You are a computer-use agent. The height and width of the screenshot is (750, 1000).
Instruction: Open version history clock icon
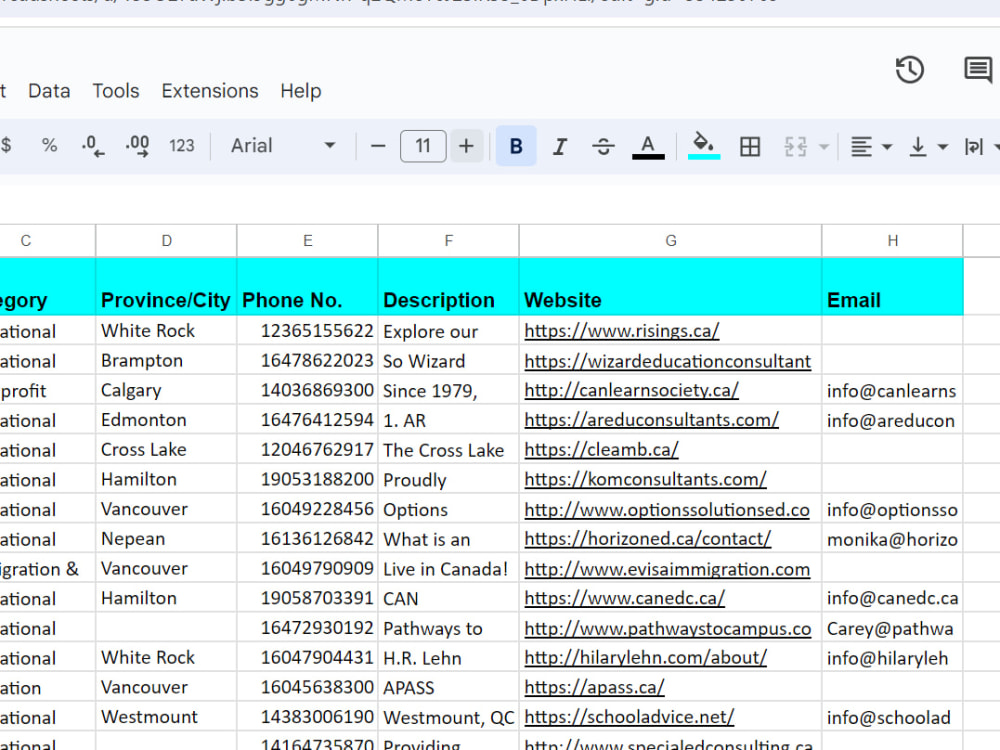tap(909, 70)
